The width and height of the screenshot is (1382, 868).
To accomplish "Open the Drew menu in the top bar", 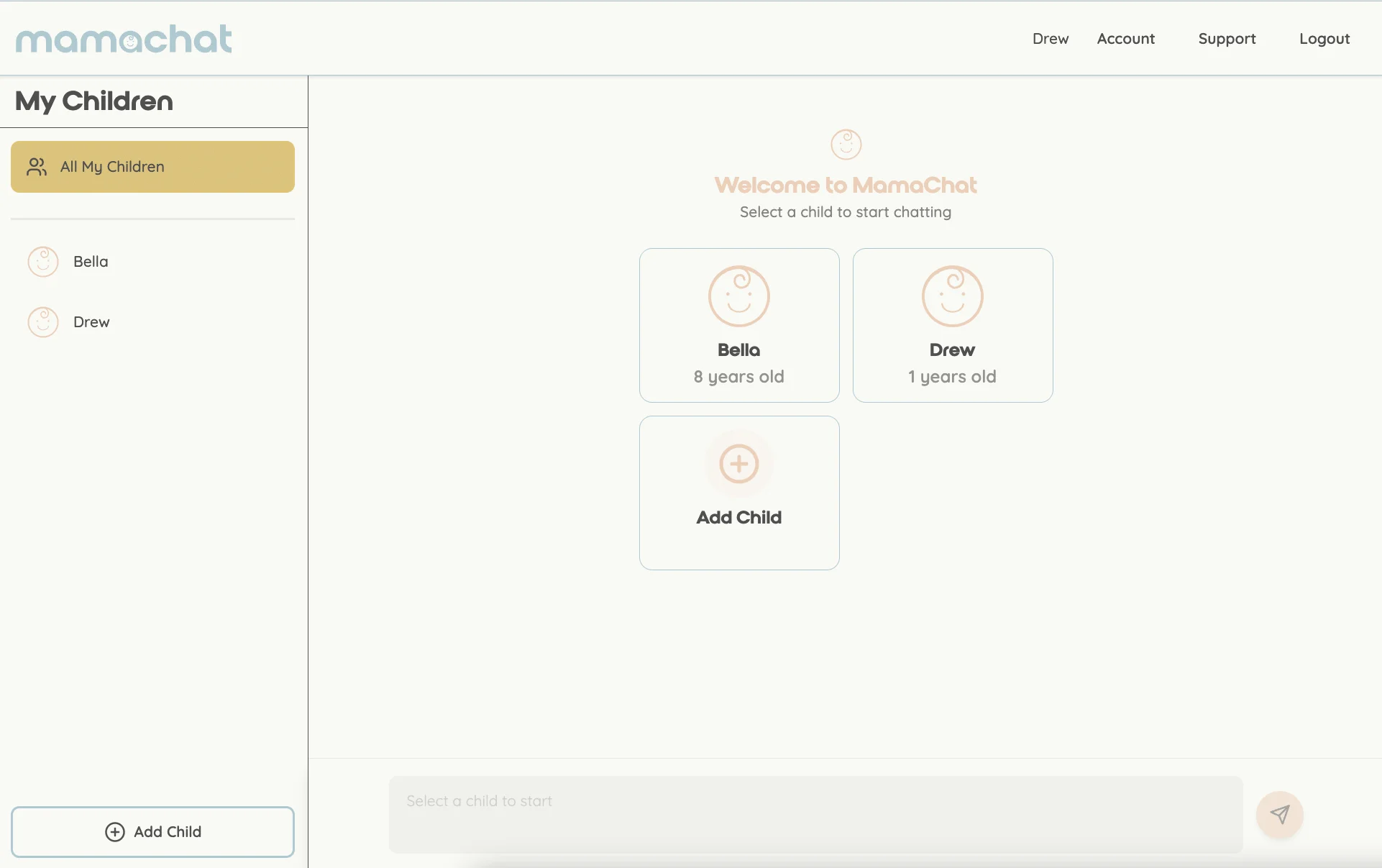I will click(x=1050, y=39).
